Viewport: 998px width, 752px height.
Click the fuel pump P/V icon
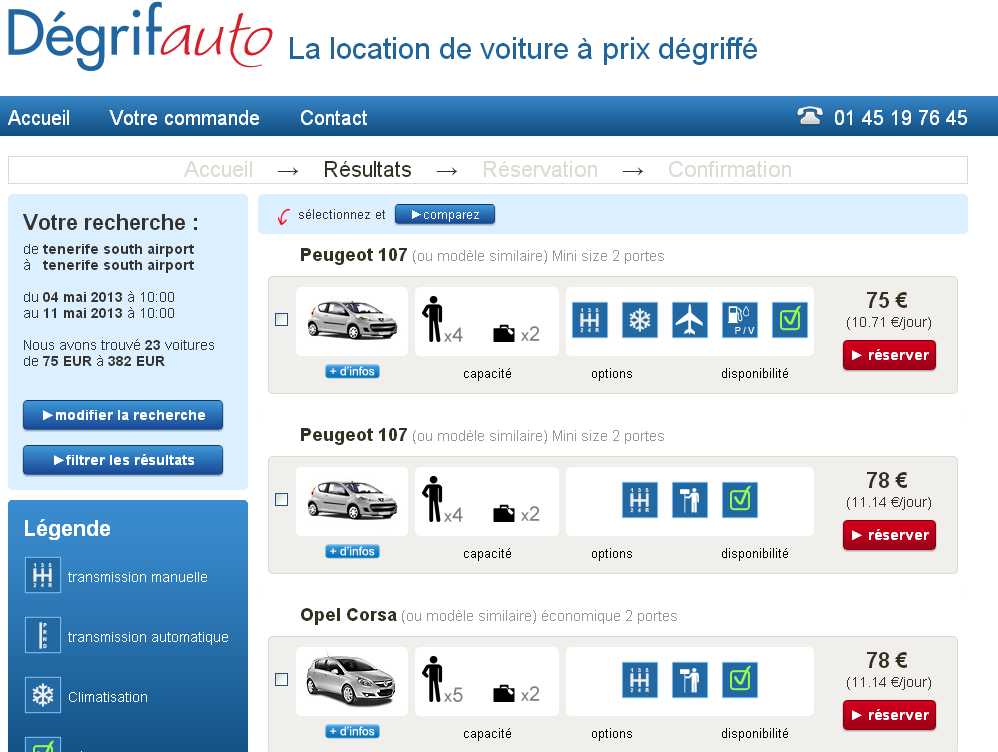pos(740,320)
